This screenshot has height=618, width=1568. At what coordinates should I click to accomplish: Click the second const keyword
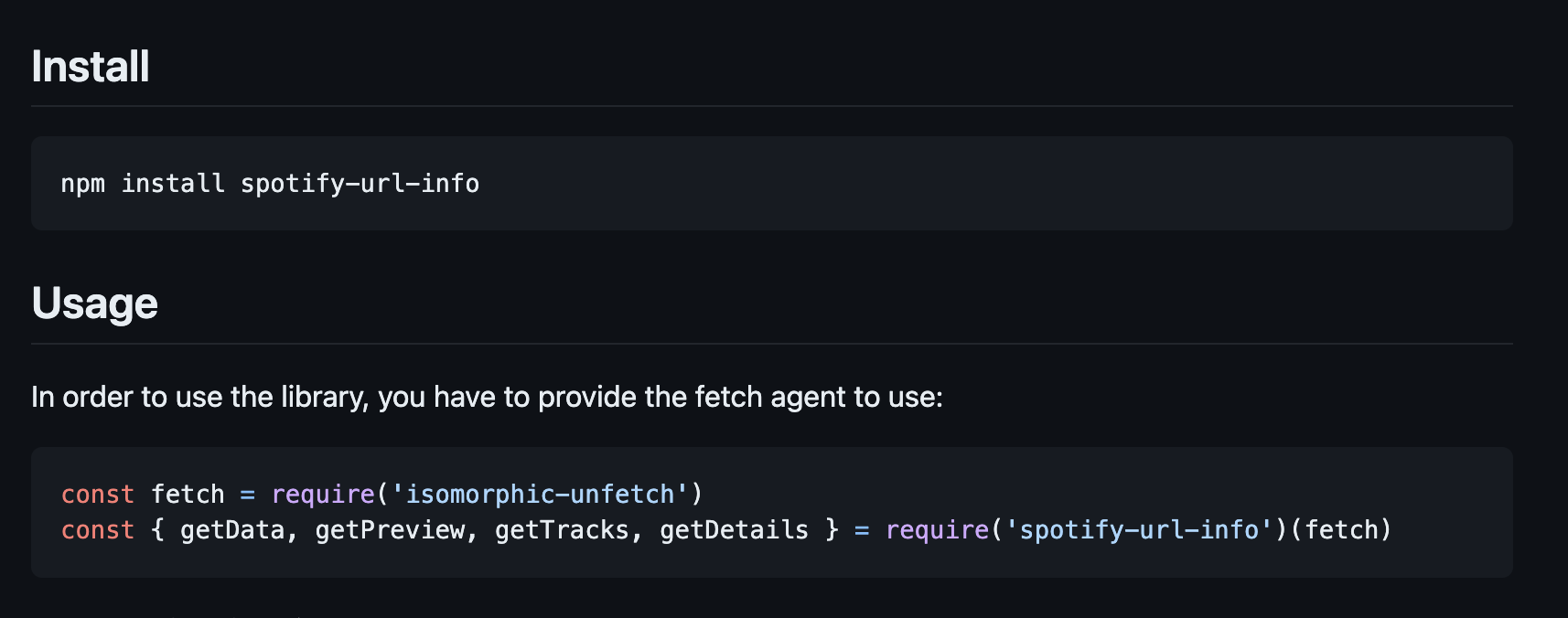coord(98,530)
